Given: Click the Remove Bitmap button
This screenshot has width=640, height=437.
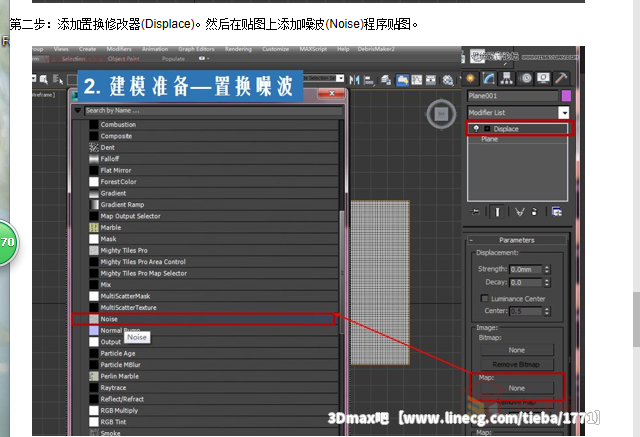Looking at the screenshot, I should [517, 364].
